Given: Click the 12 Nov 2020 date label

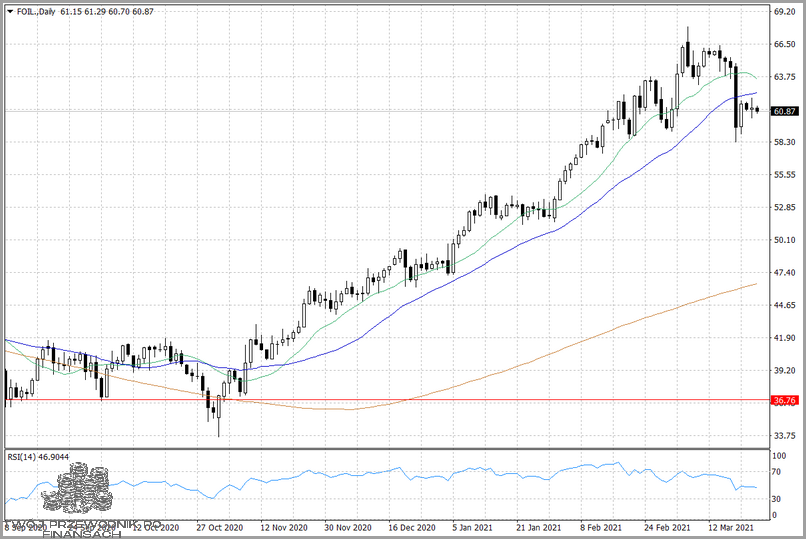Looking at the screenshot, I should [282, 526].
